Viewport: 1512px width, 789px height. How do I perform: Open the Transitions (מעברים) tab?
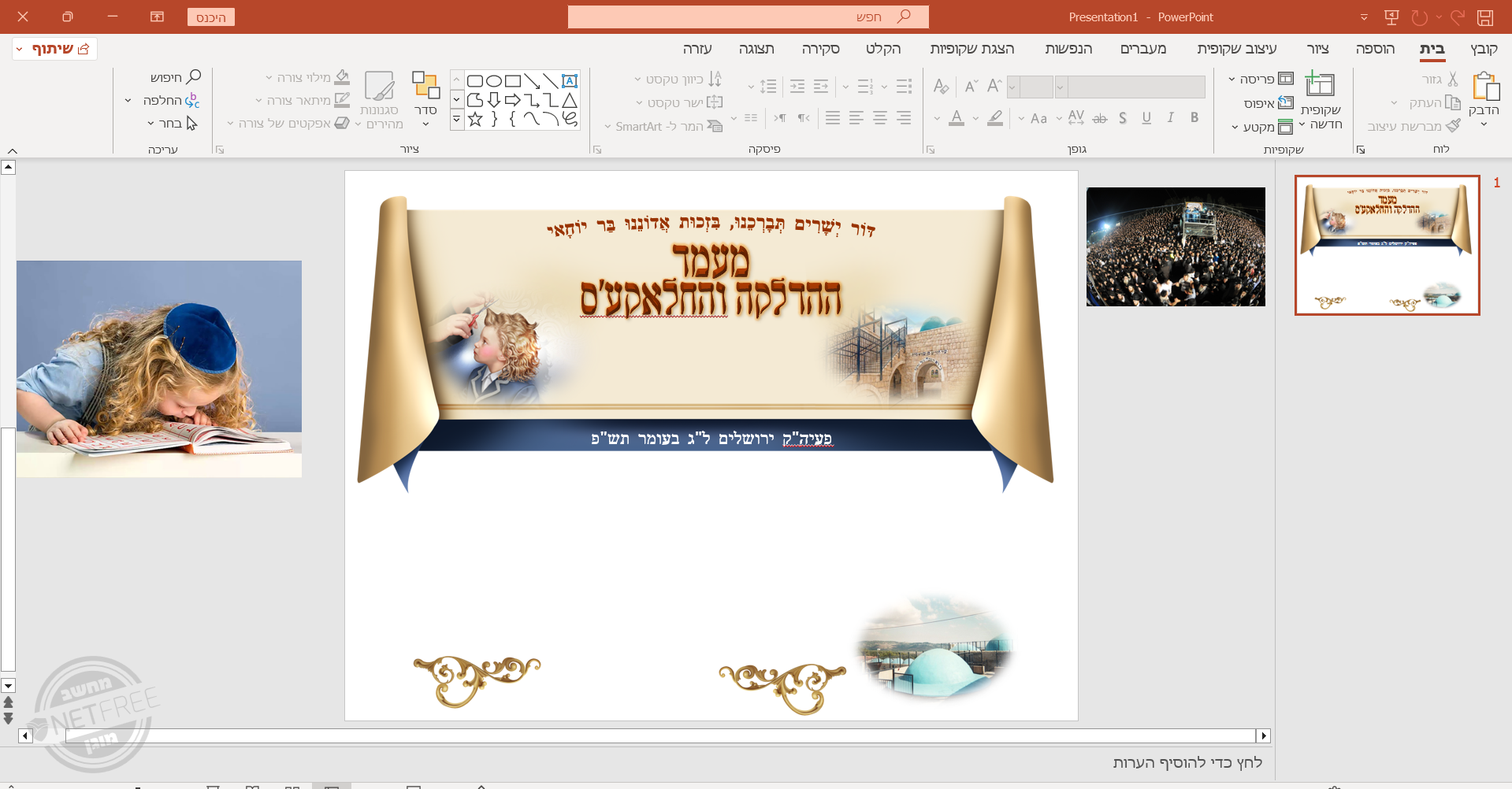pos(1143,49)
